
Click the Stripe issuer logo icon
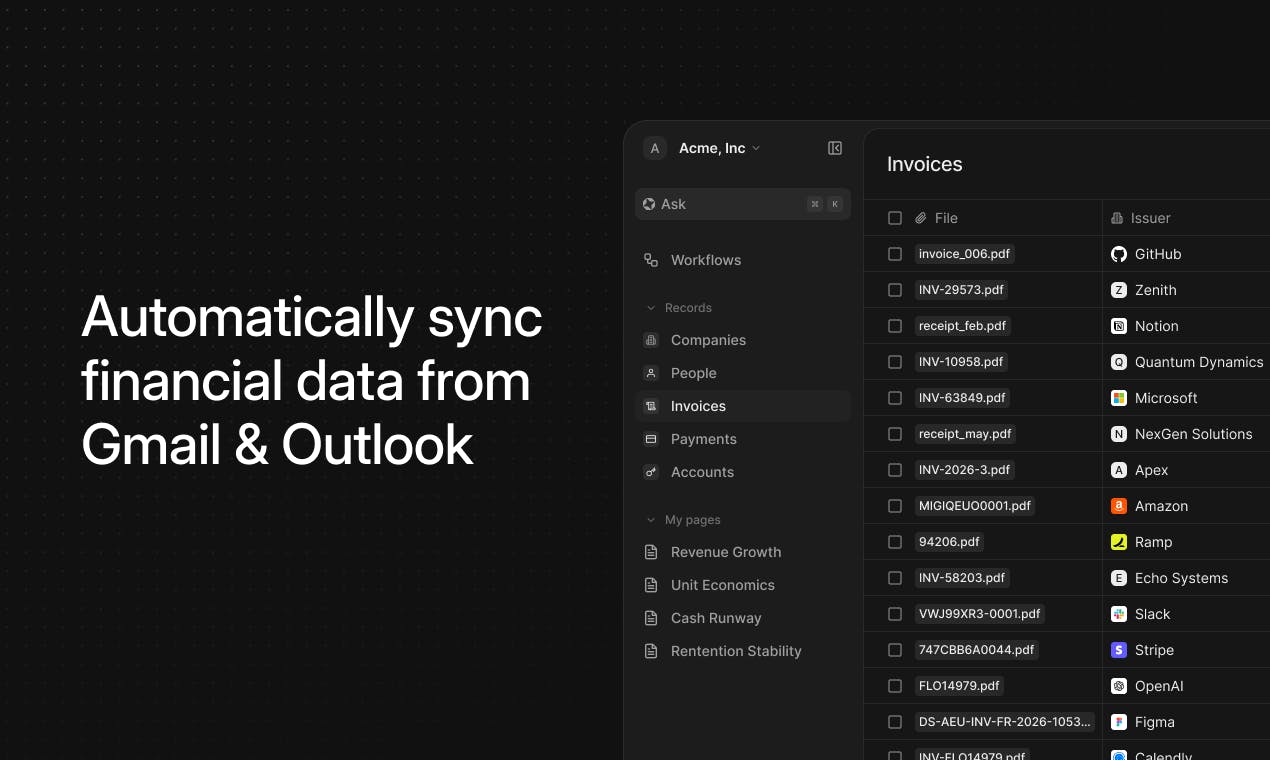coord(1119,650)
